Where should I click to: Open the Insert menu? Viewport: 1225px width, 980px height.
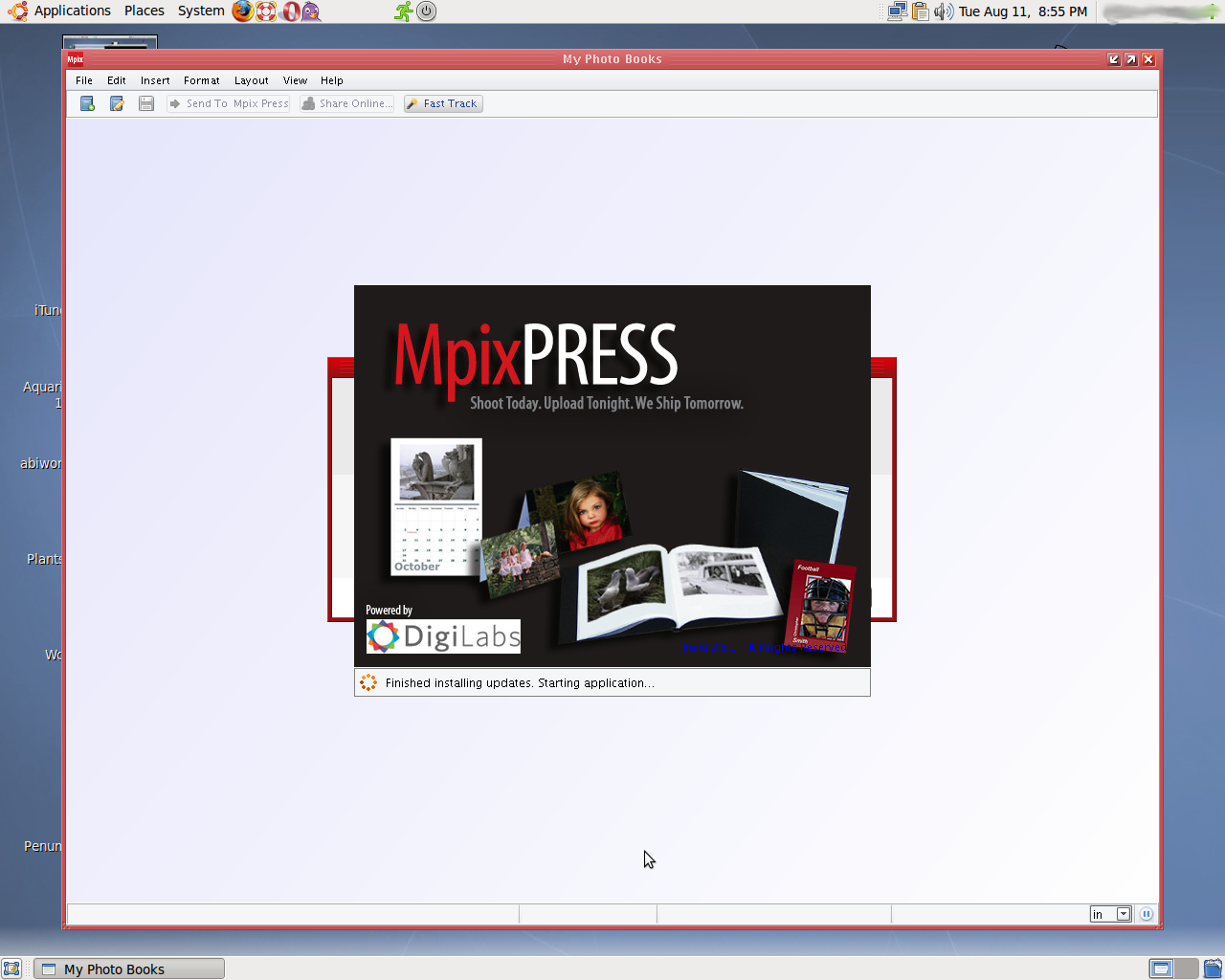tap(154, 80)
